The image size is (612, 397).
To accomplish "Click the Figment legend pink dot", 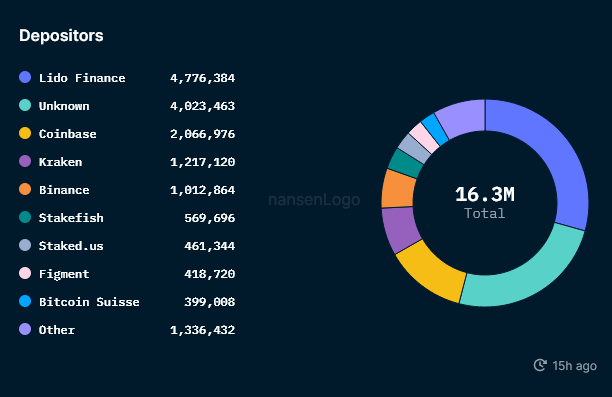I will click(x=25, y=273).
